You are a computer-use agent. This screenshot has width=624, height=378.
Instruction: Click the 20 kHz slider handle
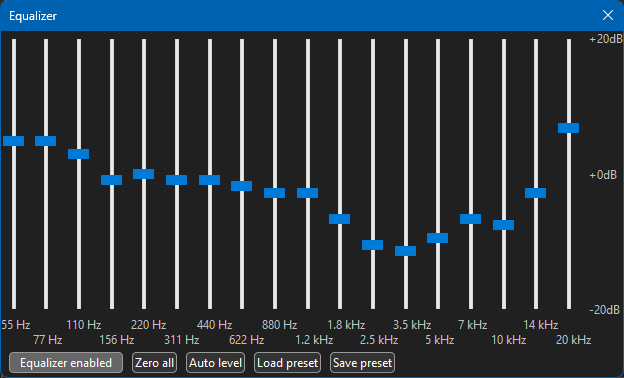point(568,128)
